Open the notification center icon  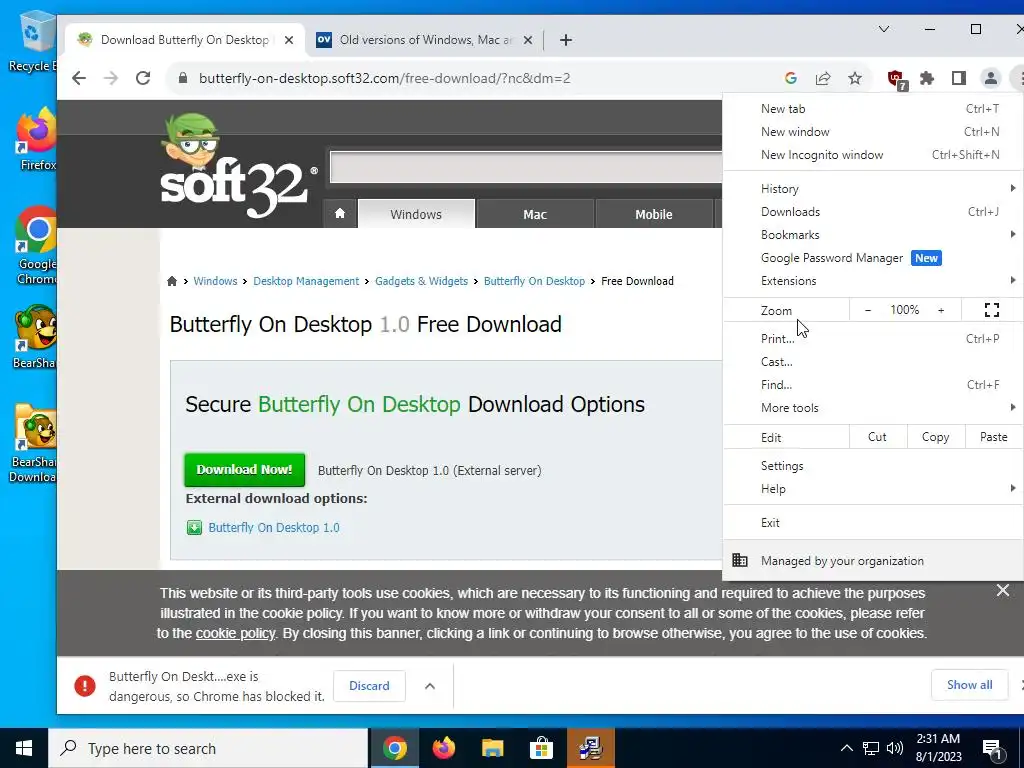point(993,749)
